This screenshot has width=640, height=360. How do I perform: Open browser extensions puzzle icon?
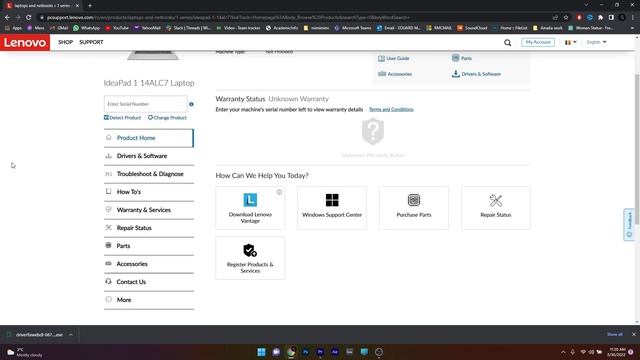[x=600, y=18]
